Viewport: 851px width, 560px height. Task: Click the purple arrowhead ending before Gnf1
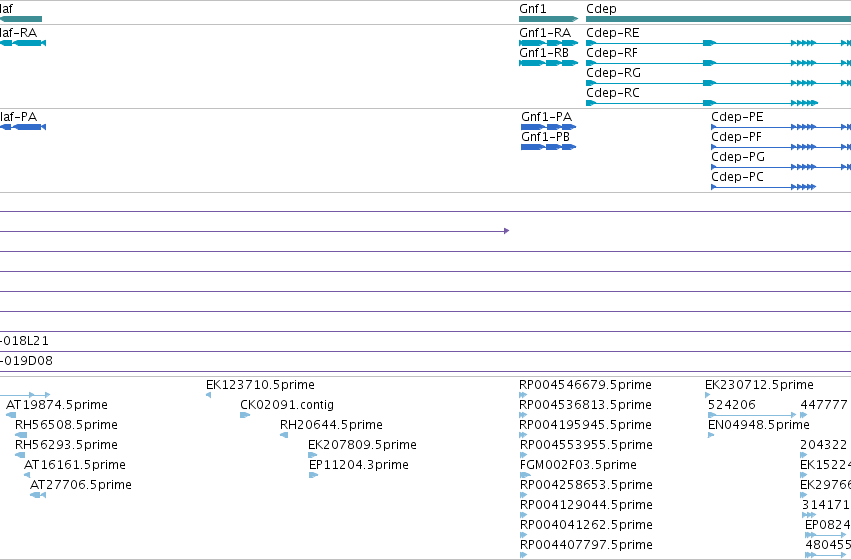click(506, 231)
